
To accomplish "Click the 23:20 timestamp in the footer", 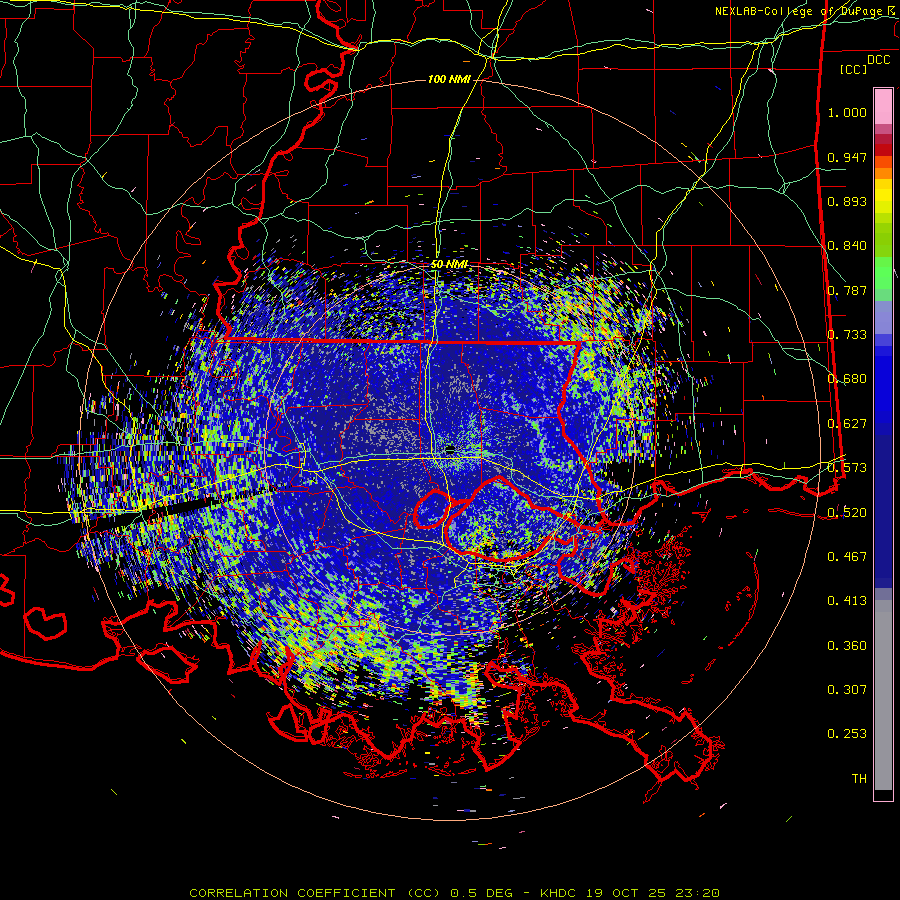I will point(697,893).
